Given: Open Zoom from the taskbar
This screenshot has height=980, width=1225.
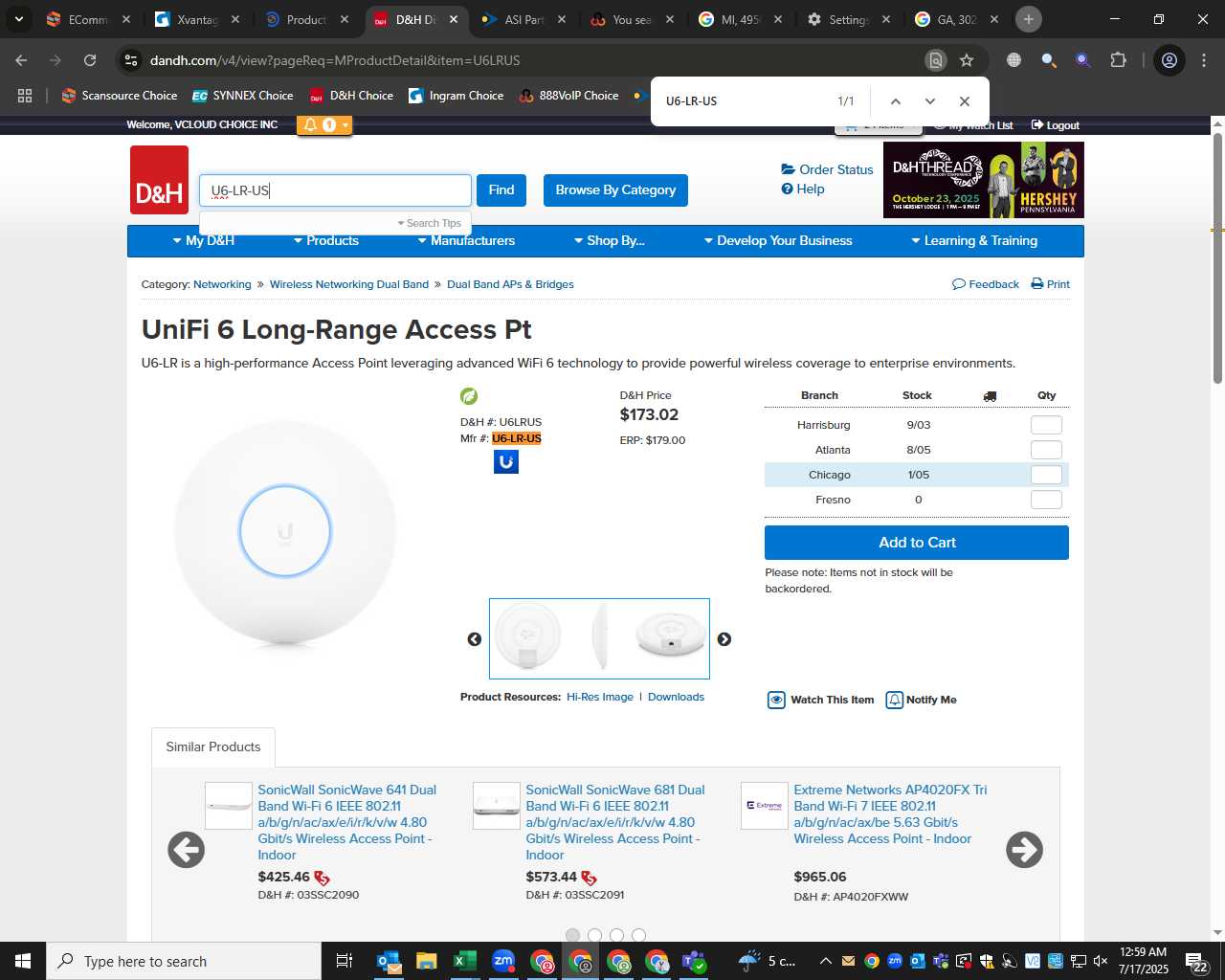Looking at the screenshot, I should 503,961.
